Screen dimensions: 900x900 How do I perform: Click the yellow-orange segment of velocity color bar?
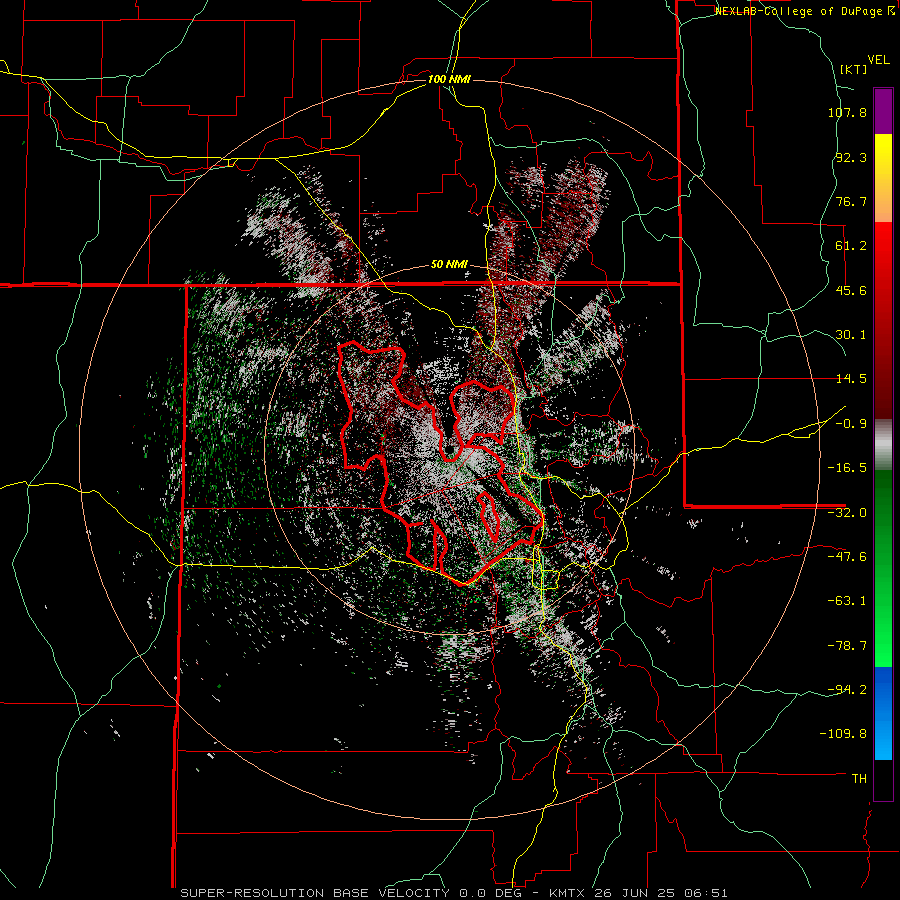(883, 178)
